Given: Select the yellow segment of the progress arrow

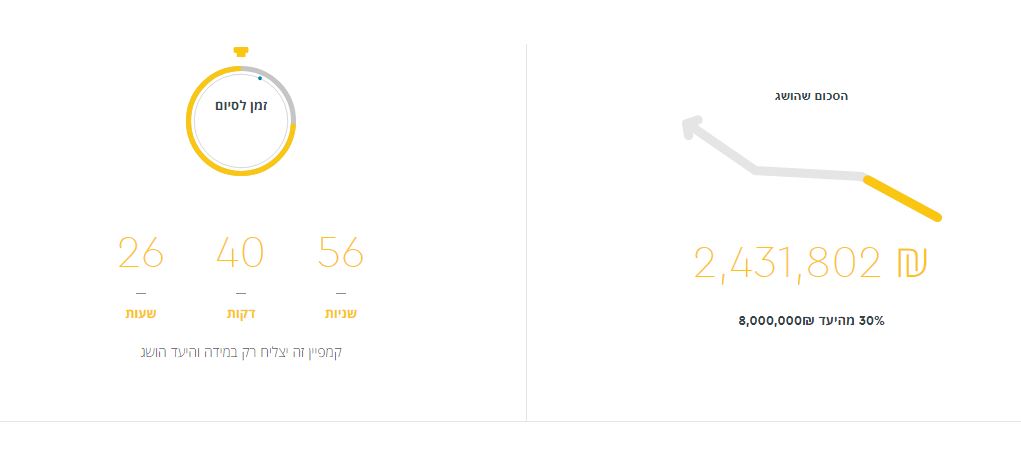Looking at the screenshot, I should [902, 197].
